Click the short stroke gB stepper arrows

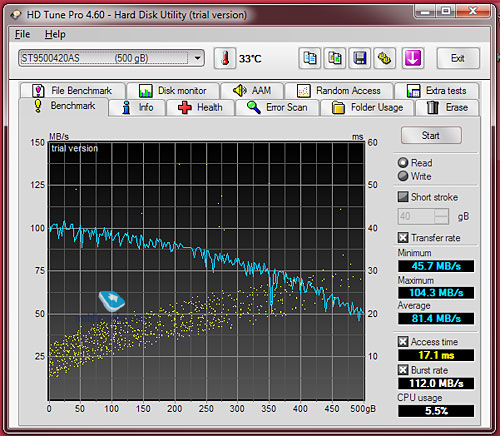click(x=442, y=216)
